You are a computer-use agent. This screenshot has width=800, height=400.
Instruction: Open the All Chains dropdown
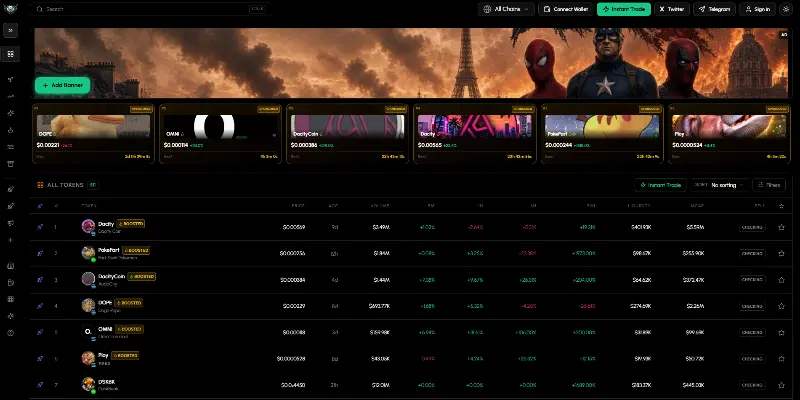pyautogui.click(x=507, y=9)
